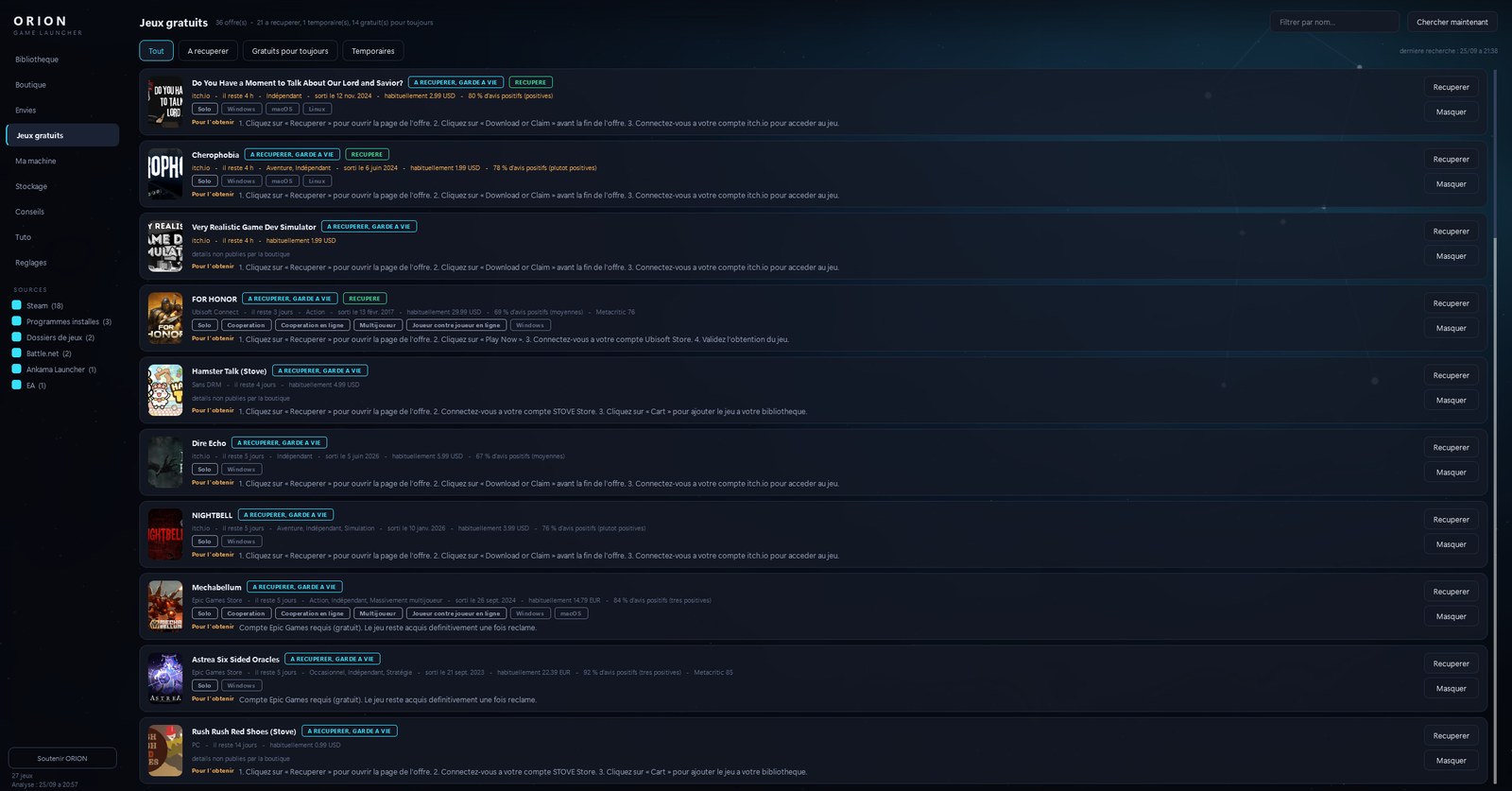Open the Cherophobia cover thumbnail
The height and width of the screenshot is (791, 1512).
coord(165,174)
